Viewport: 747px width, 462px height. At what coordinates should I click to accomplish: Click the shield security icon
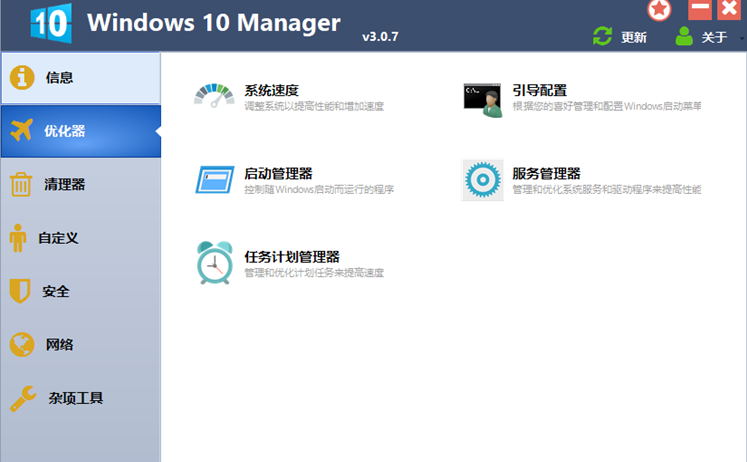coord(20,291)
